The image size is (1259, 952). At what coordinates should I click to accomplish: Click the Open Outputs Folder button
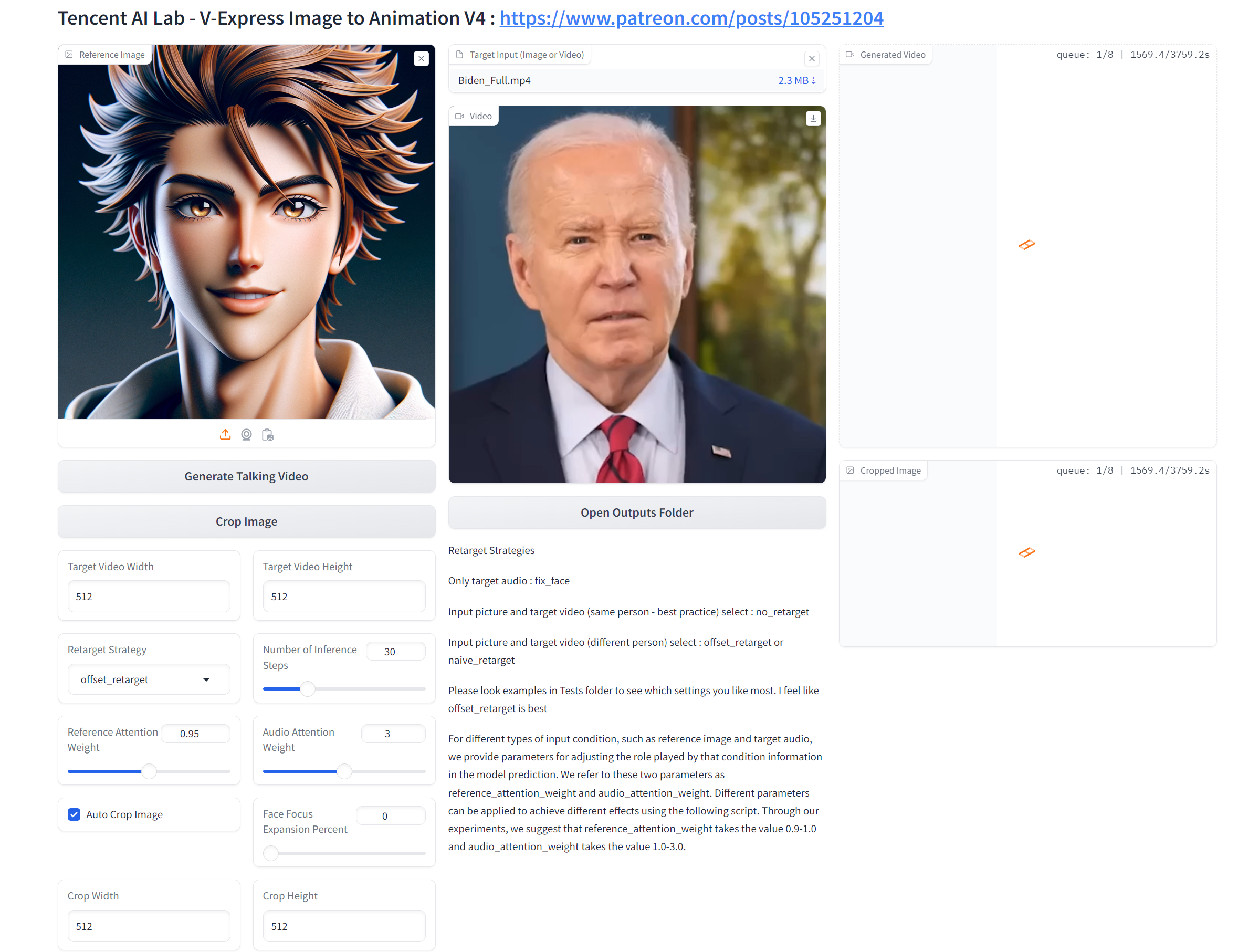pos(636,512)
